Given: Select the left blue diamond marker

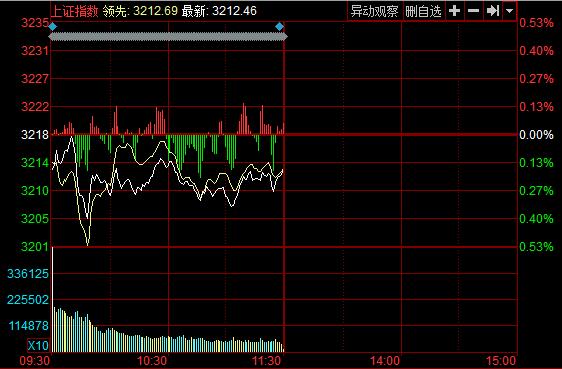Looking at the screenshot, I should [53, 27].
